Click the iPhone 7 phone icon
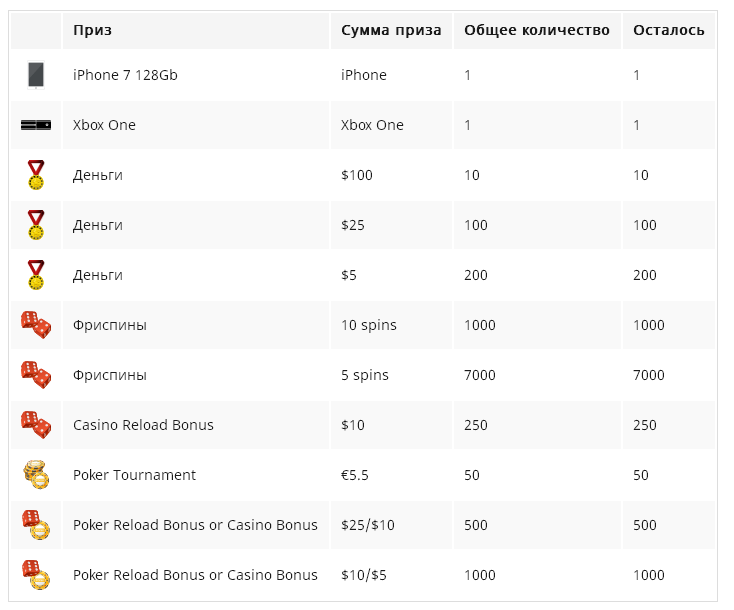 (36, 75)
